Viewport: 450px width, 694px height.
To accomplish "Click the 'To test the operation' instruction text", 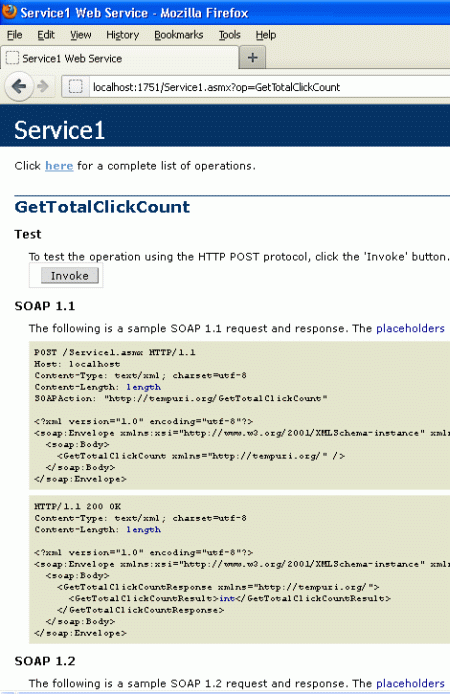I will pyautogui.click(x=239, y=257).
